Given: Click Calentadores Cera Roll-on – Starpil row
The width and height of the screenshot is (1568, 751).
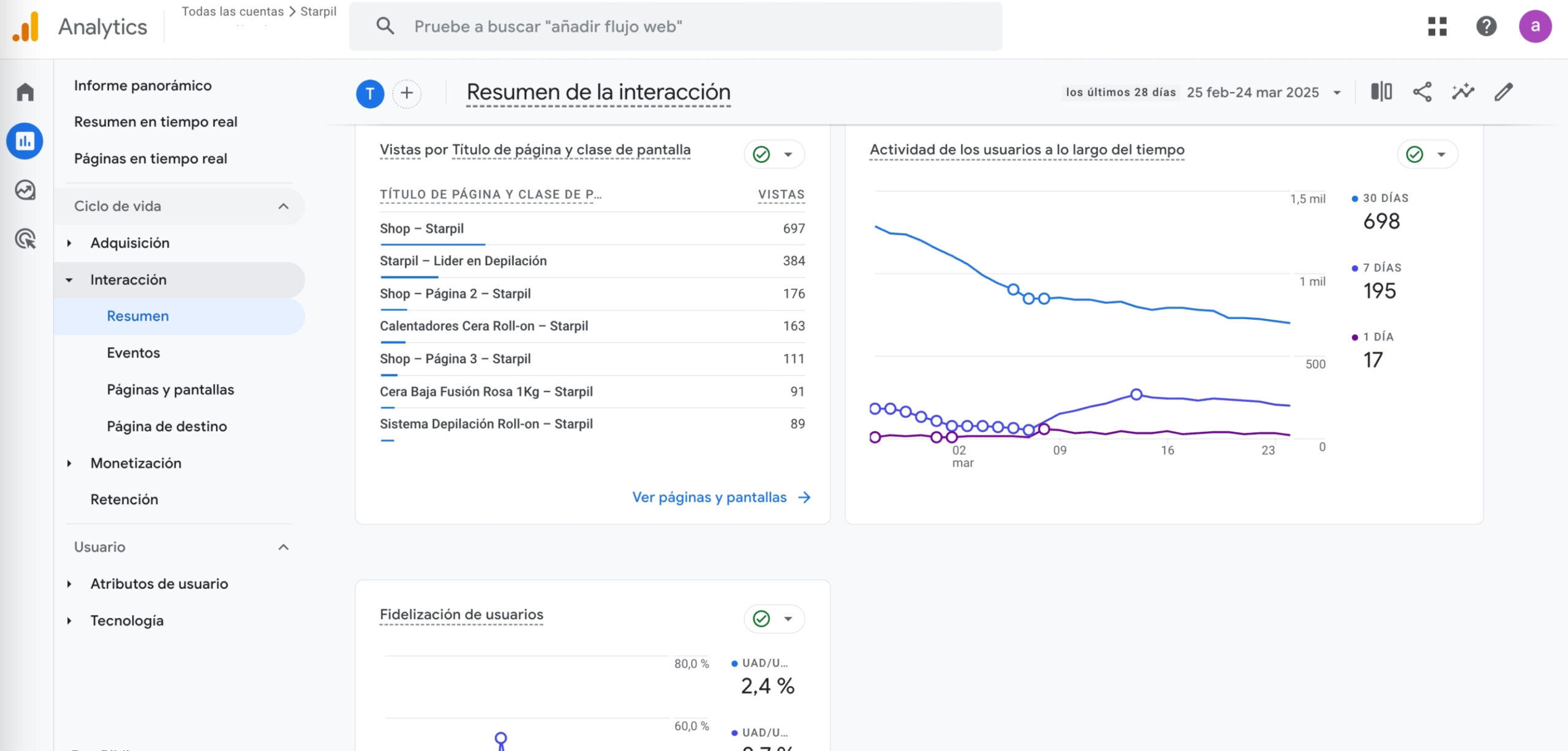Looking at the screenshot, I should pyautogui.click(x=592, y=326).
